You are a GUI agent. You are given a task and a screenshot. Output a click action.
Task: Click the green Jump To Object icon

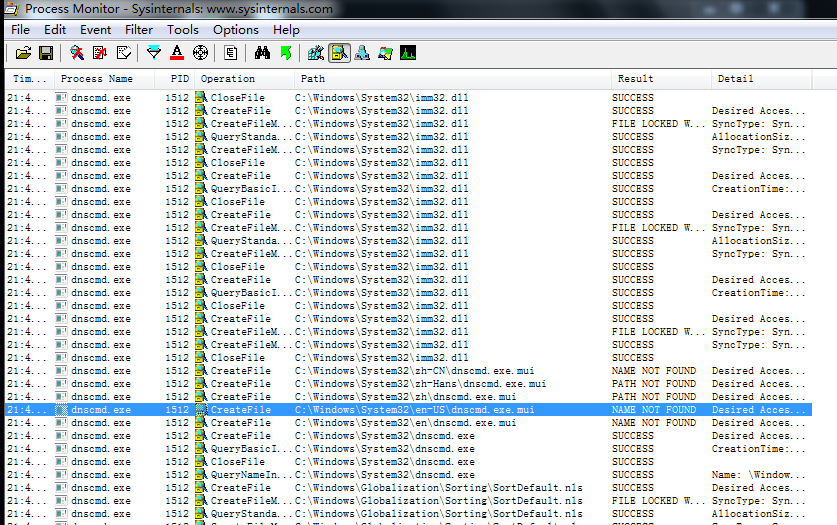[x=286, y=53]
